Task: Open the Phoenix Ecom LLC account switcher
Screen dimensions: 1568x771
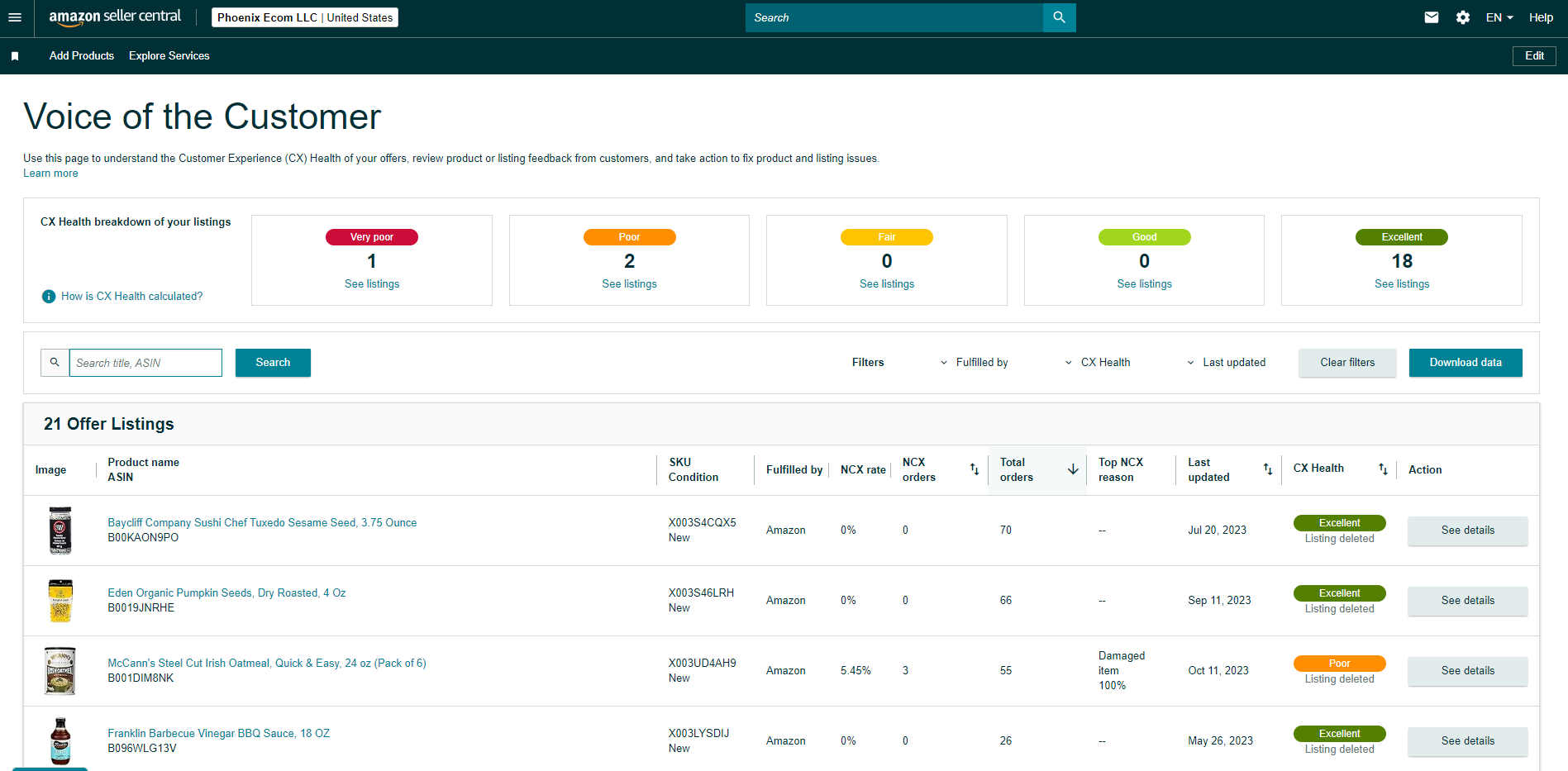Action: pyautogui.click(x=305, y=17)
